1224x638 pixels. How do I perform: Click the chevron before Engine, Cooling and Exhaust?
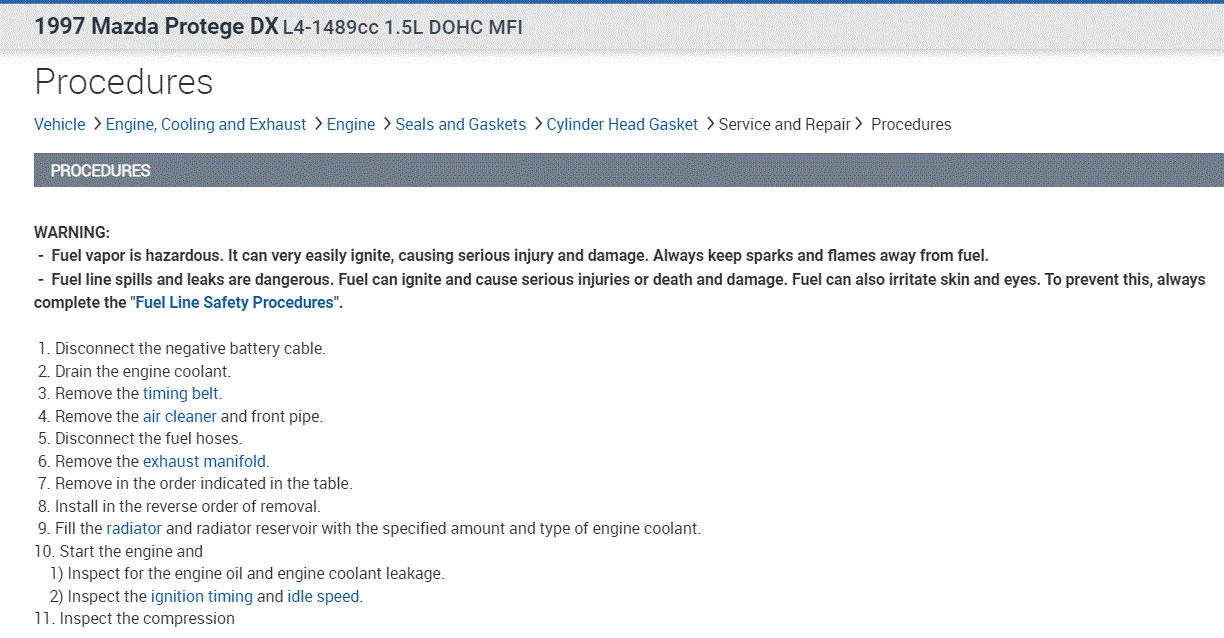pos(97,124)
